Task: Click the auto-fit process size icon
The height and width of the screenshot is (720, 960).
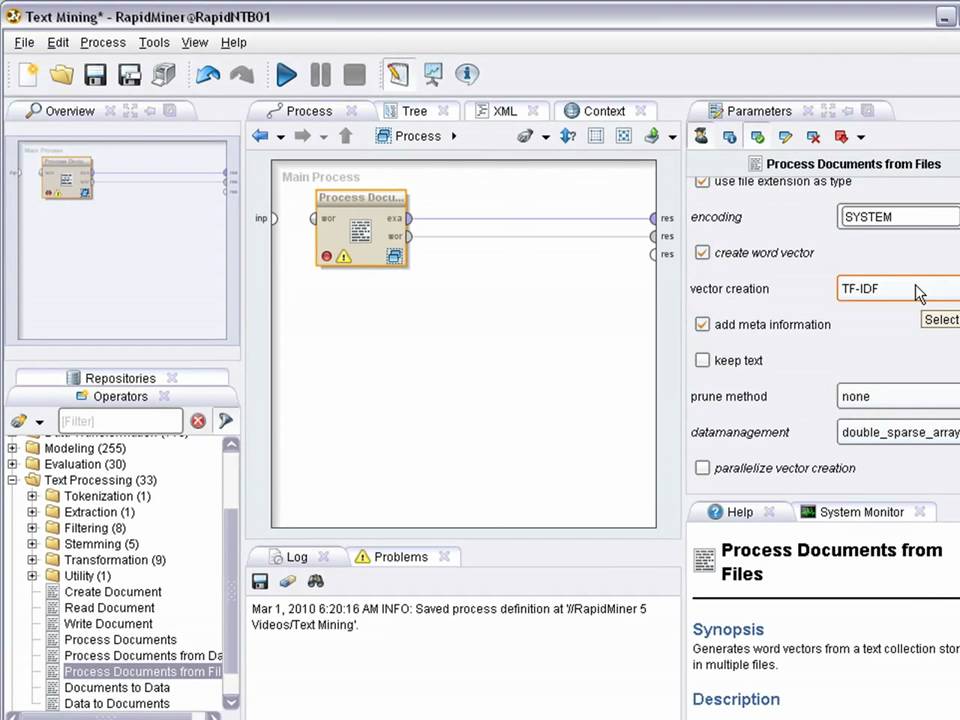Action: coord(623,136)
